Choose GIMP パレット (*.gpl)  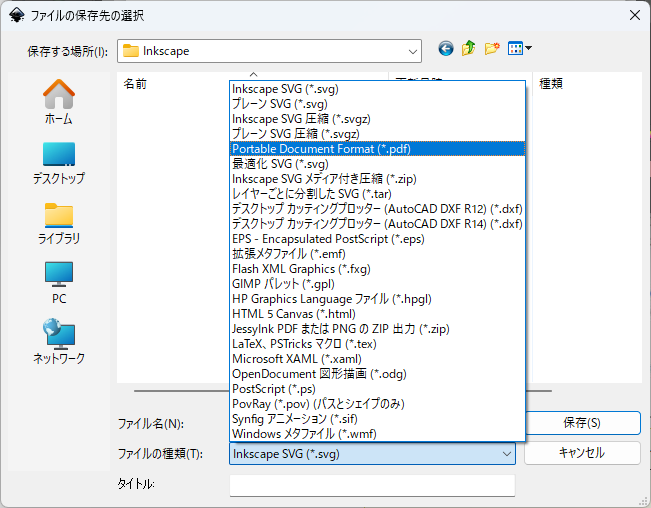pyautogui.click(x=377, y=284)
